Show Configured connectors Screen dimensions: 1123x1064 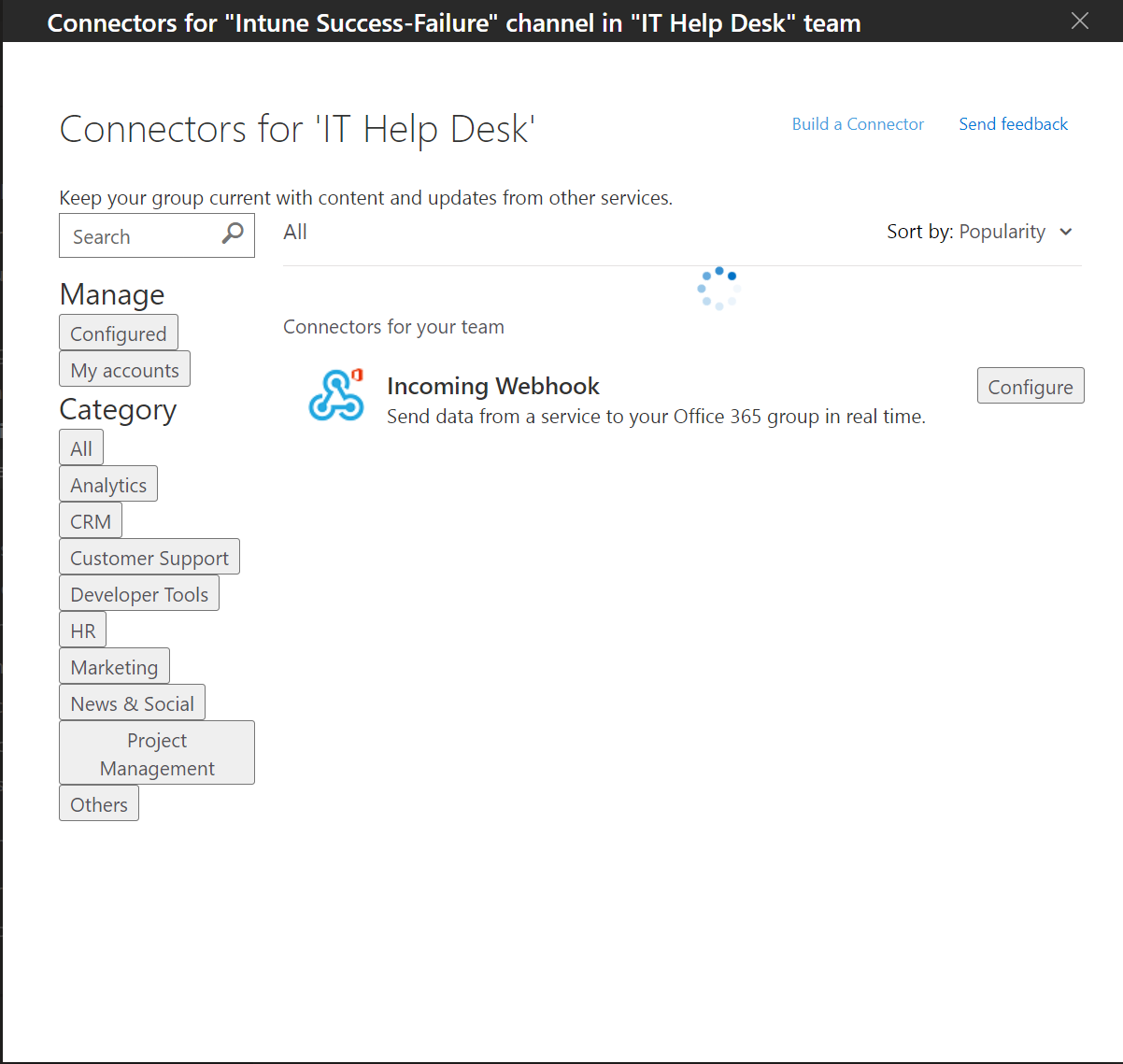pyautogui.click(x=118, y=333)
